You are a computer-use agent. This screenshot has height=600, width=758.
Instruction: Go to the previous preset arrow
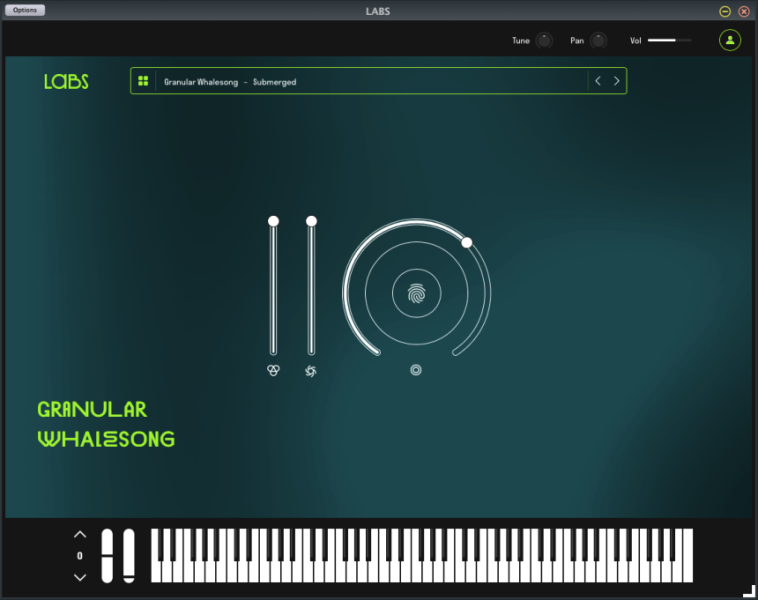598,81
